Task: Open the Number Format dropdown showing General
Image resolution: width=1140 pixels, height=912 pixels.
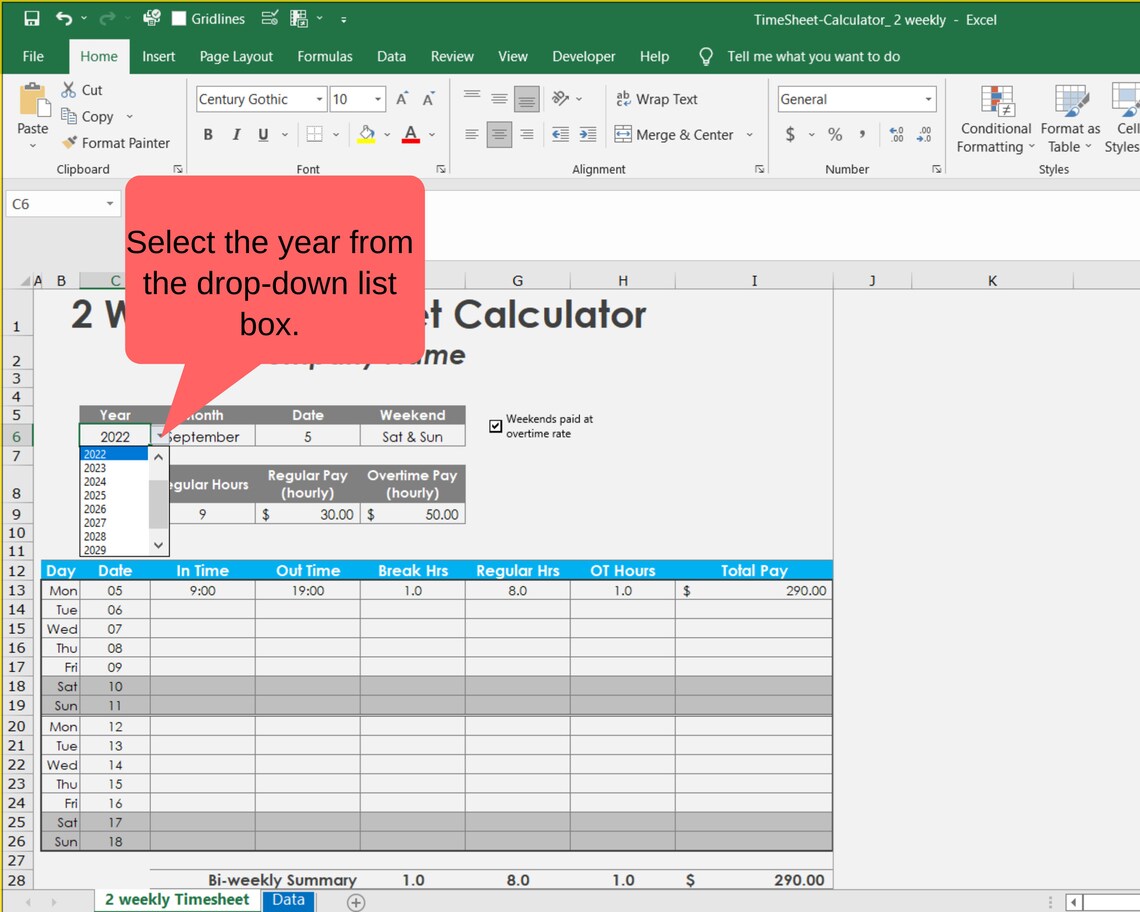Action: [x=929, y=99]
